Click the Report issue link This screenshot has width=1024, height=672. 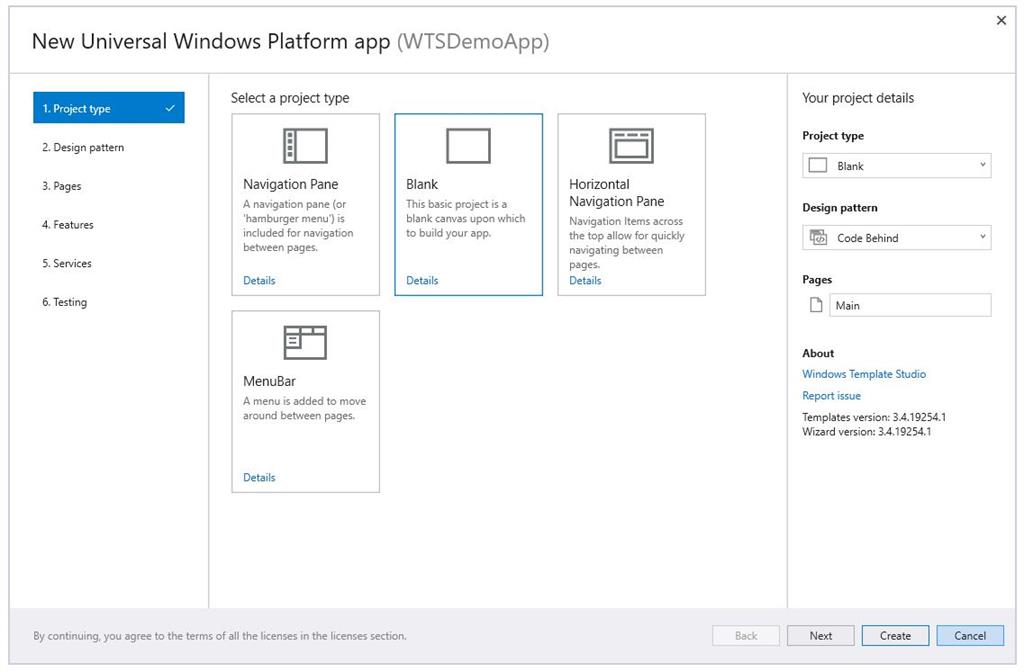tap(831, 395)
